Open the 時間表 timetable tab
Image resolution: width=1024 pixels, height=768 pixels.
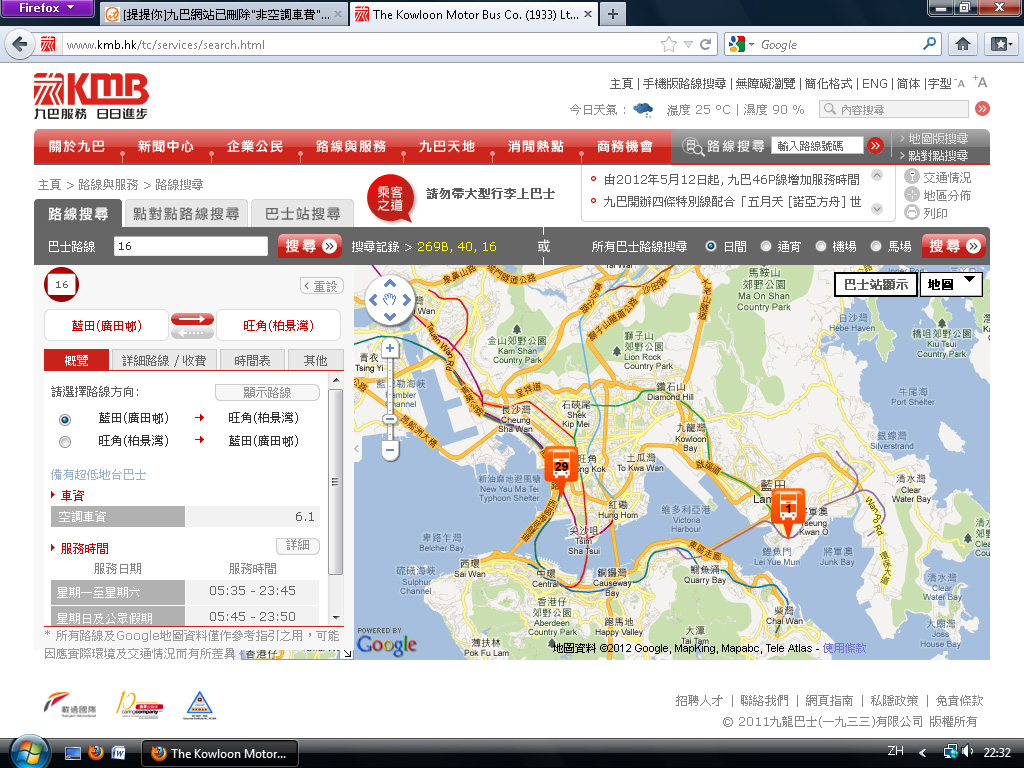coord(252,360)
